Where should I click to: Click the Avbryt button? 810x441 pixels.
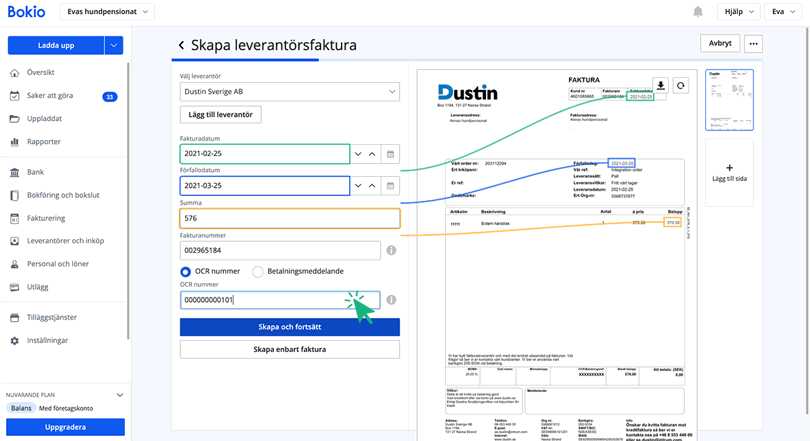click(x=720, y=43)
